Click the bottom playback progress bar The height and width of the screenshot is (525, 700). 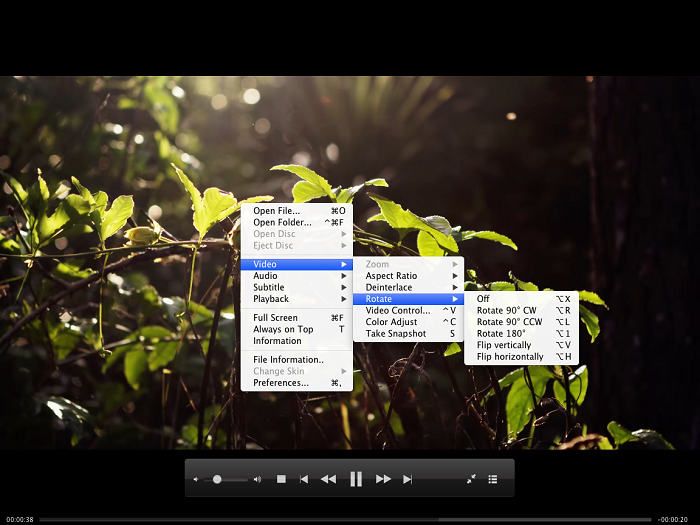click(350, 519)
